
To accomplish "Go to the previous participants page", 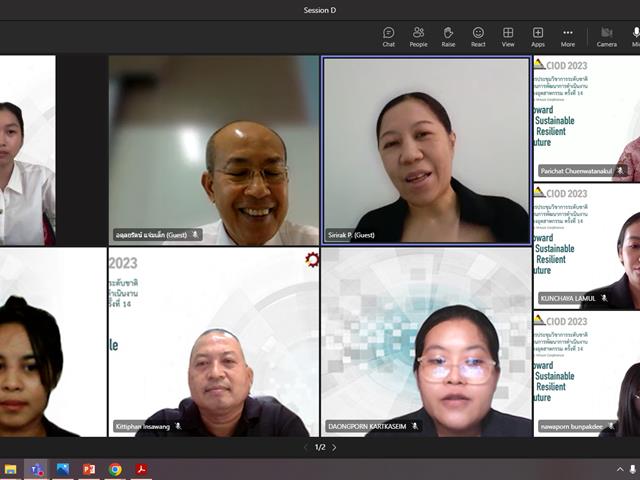I will tap(305, 447).
